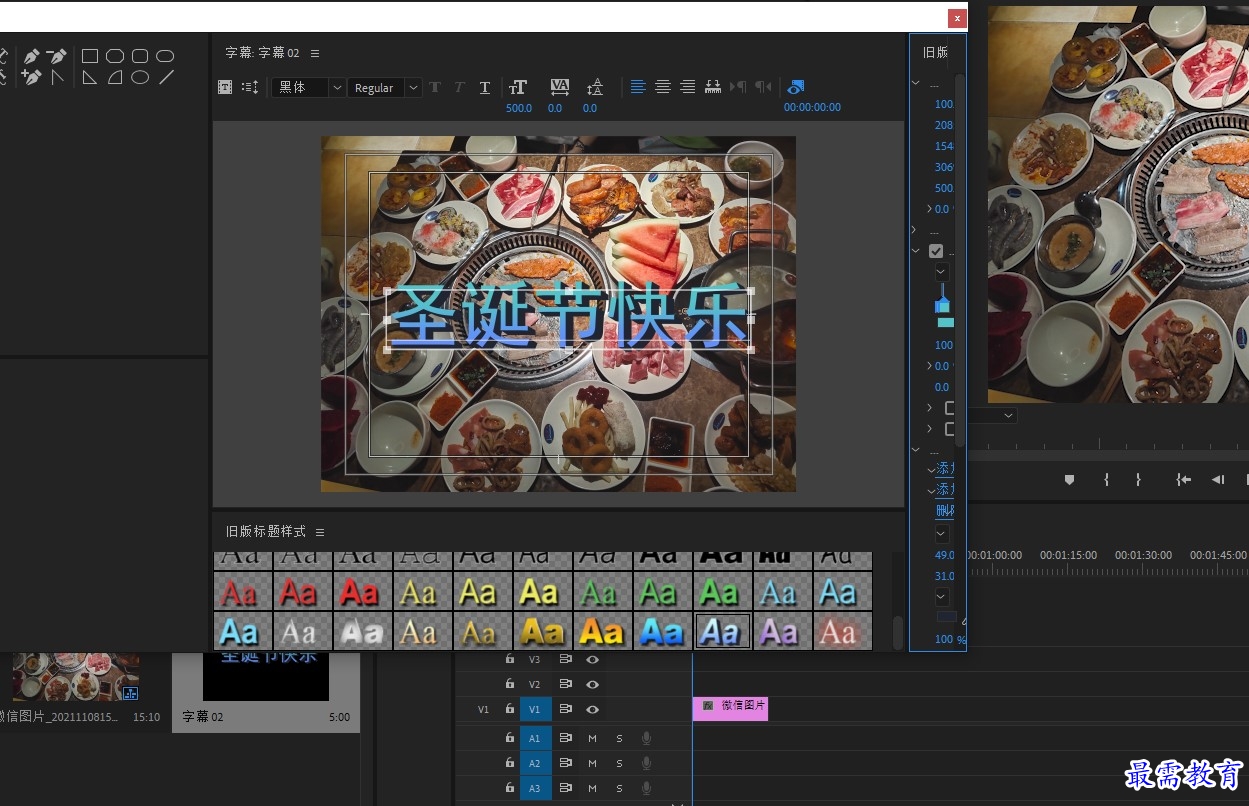1249x806 pixels.
Task: Apply the highlighted blue-white Aa title style
Action: point(721,632)
